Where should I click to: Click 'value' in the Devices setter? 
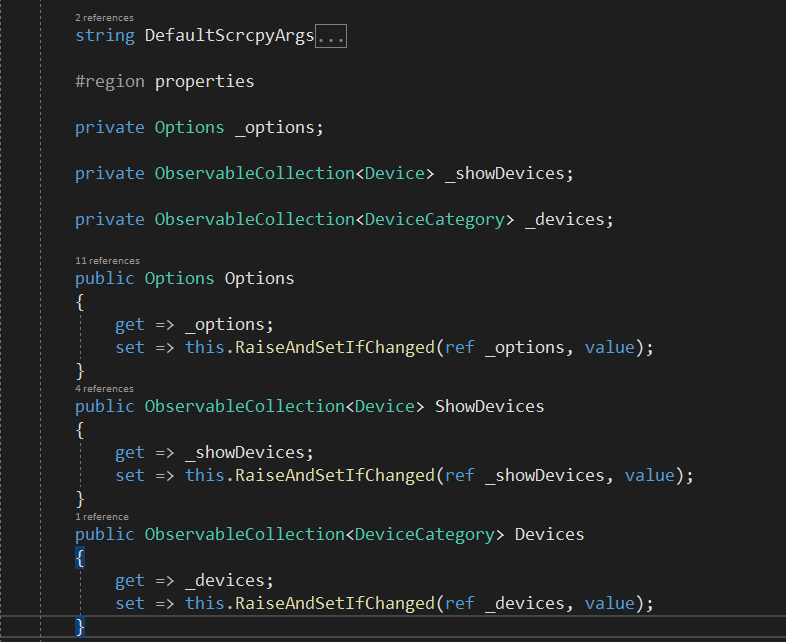tap(610, 603)
